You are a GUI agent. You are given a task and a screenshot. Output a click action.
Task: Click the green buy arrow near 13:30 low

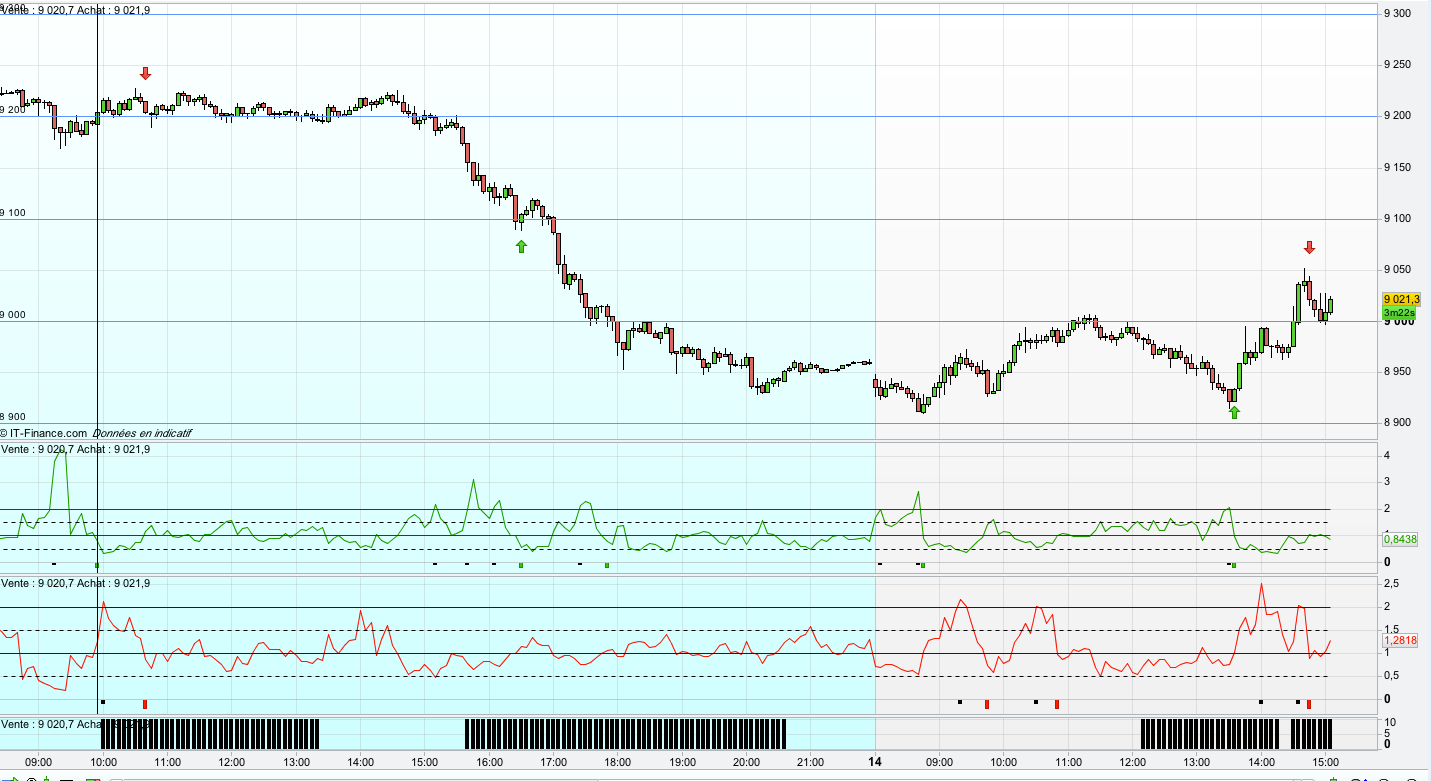pyautogui.click(x=1234, y=412)
